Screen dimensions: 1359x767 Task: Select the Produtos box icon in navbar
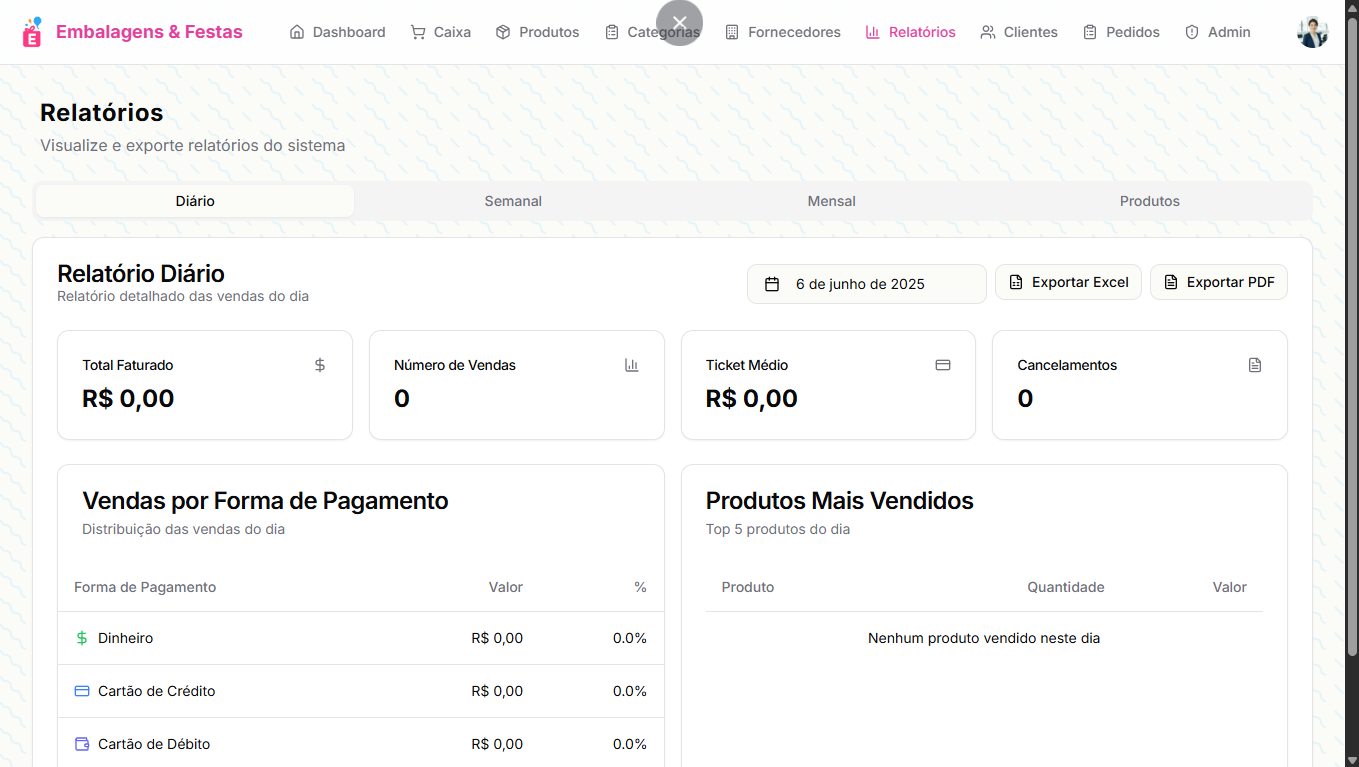click(502, 31)
